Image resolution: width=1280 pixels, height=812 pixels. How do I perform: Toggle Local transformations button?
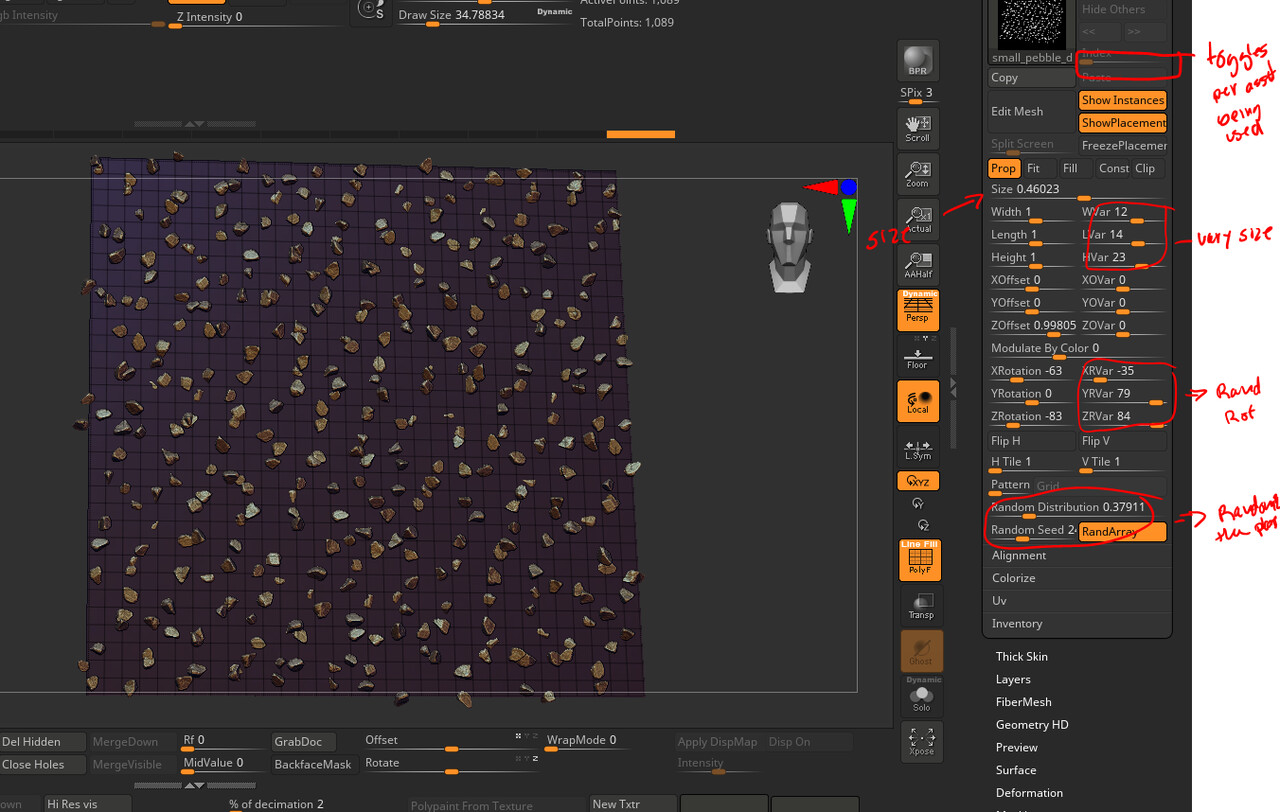pyautogui.click(x=917, y=401)
